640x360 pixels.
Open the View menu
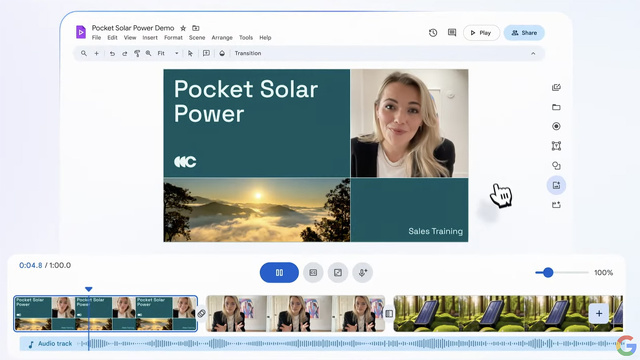click(130, 38)
